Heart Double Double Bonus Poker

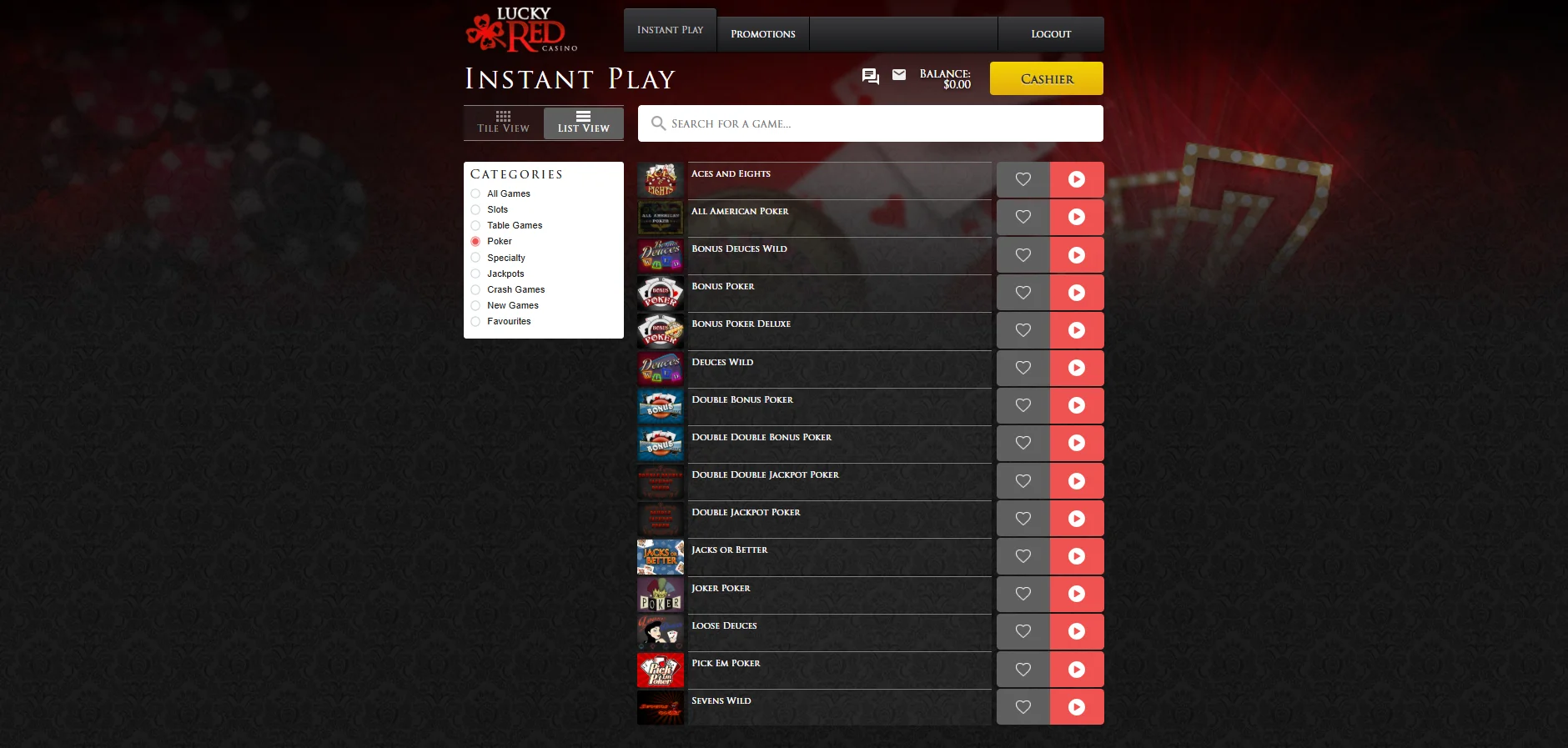click(1023, 443)
